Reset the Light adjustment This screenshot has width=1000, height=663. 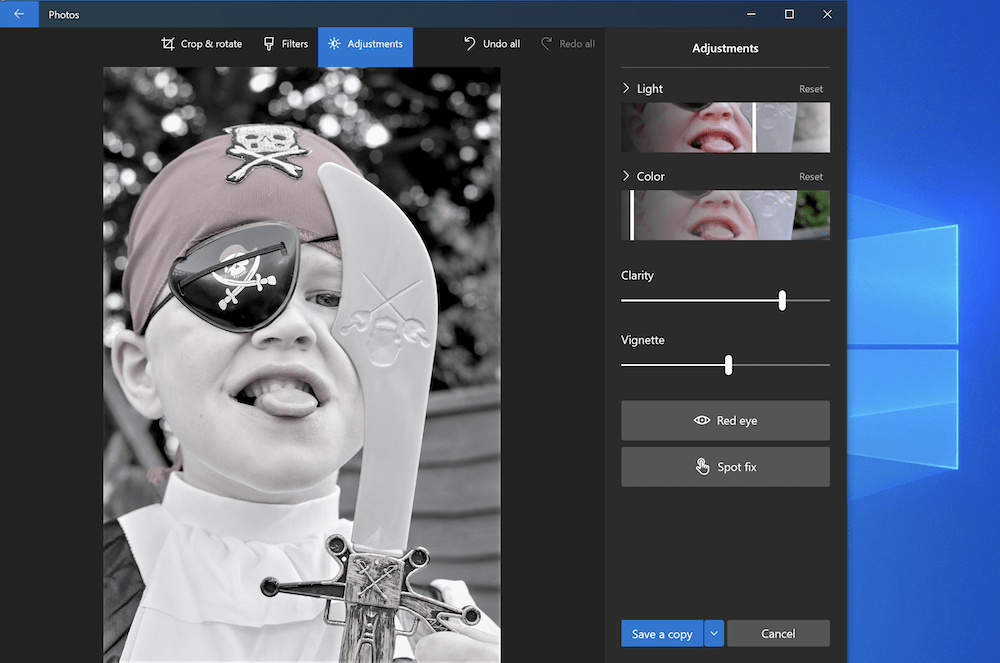point(810,89)
